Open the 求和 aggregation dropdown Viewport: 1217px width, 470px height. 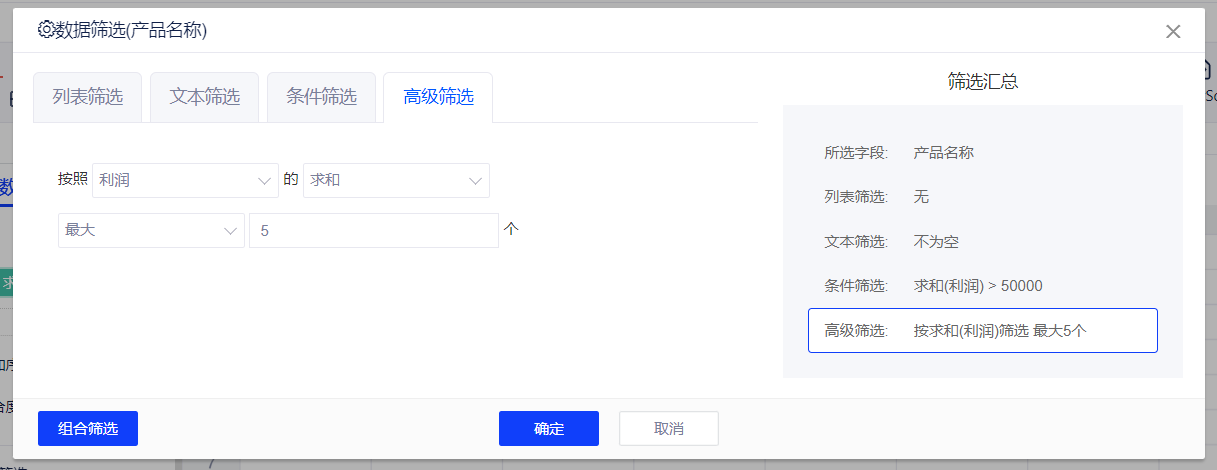point(396,181)
